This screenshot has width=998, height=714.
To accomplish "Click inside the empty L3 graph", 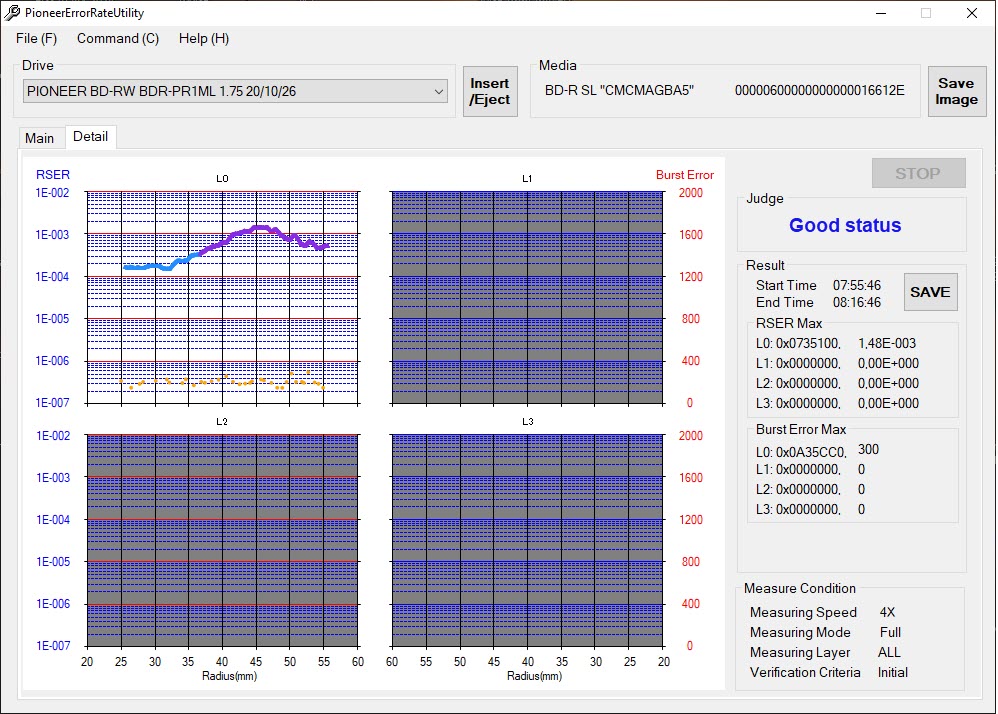I will coord(527,540).
